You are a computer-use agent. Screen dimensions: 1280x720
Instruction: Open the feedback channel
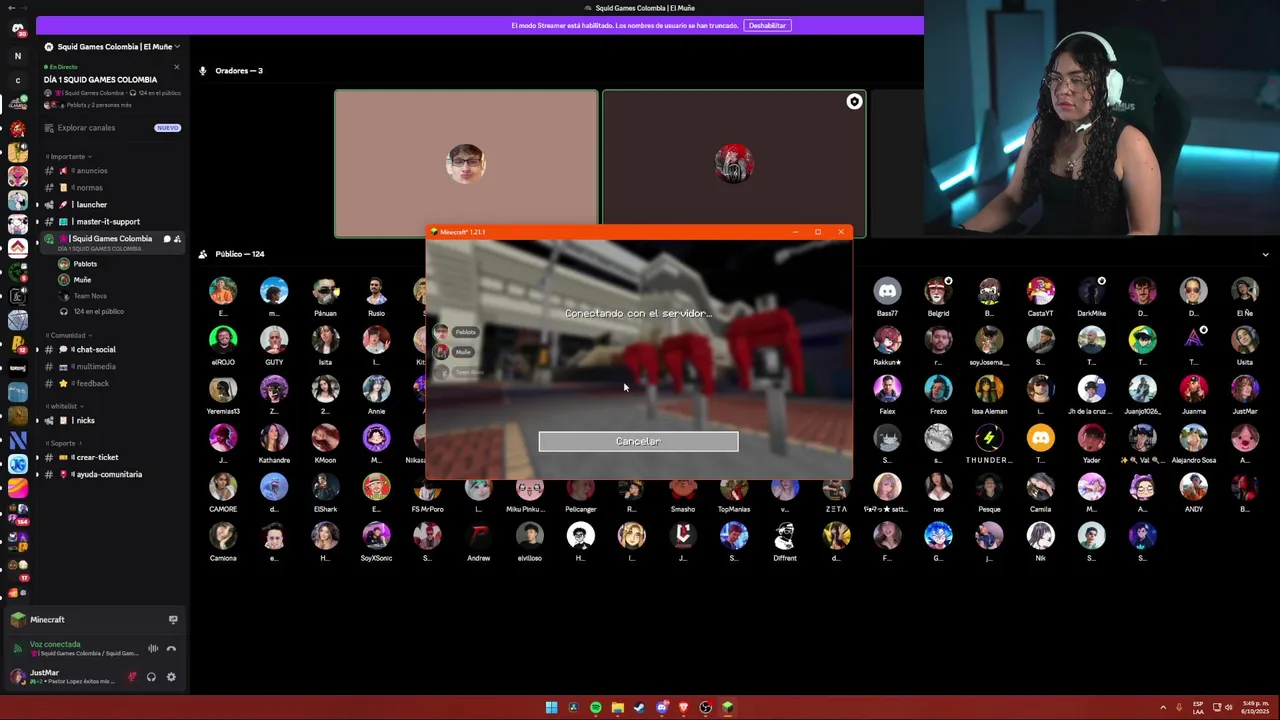pos(110,384)
